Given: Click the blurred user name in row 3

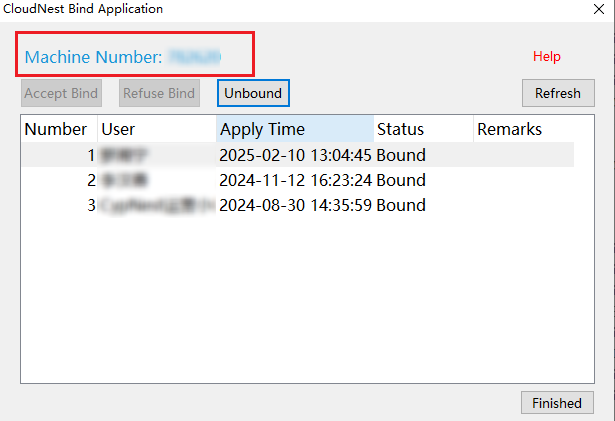Looking at the screenshot, I should tap(157, 205).
